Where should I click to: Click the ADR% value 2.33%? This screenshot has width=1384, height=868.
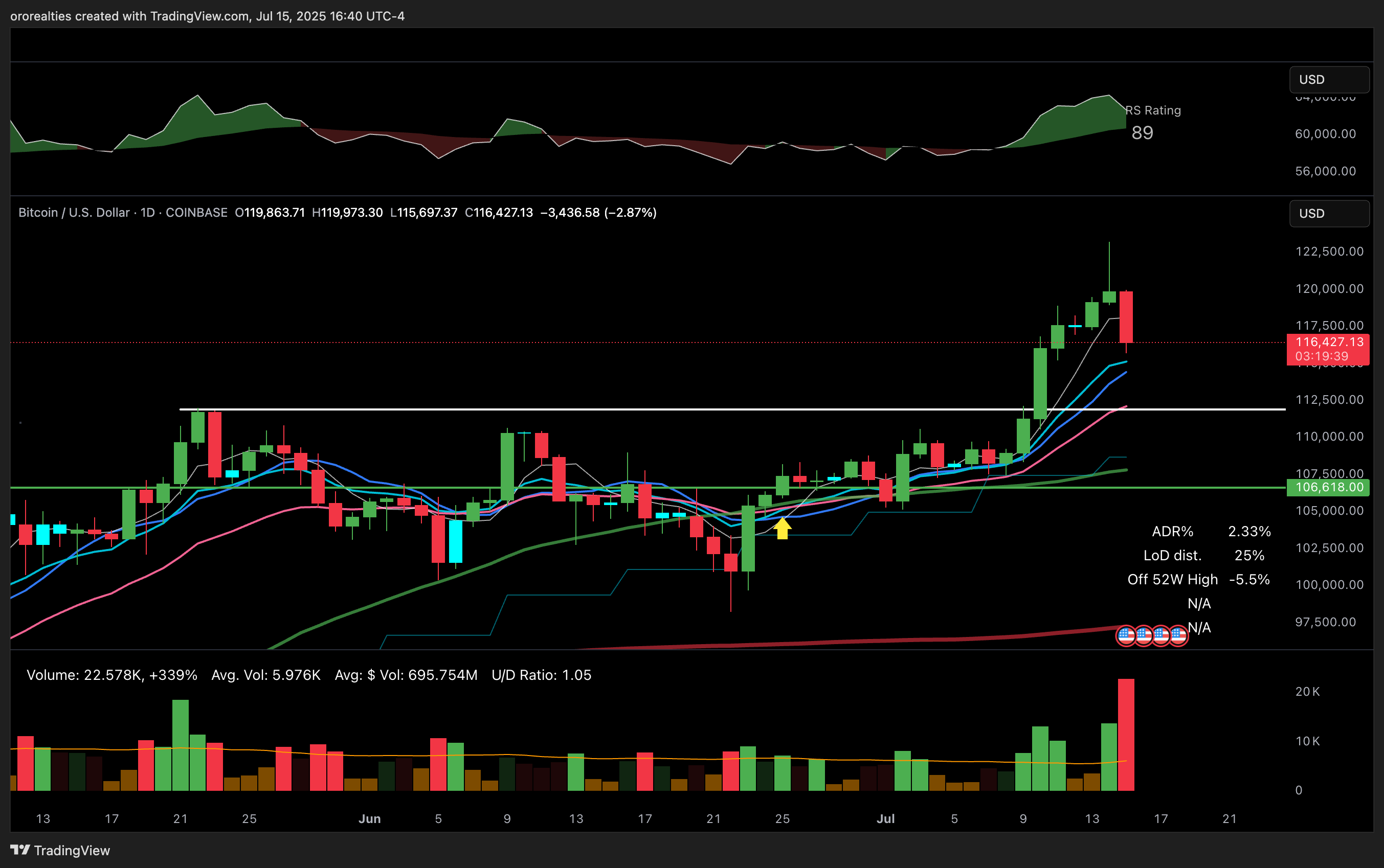tap(1249, 532)
